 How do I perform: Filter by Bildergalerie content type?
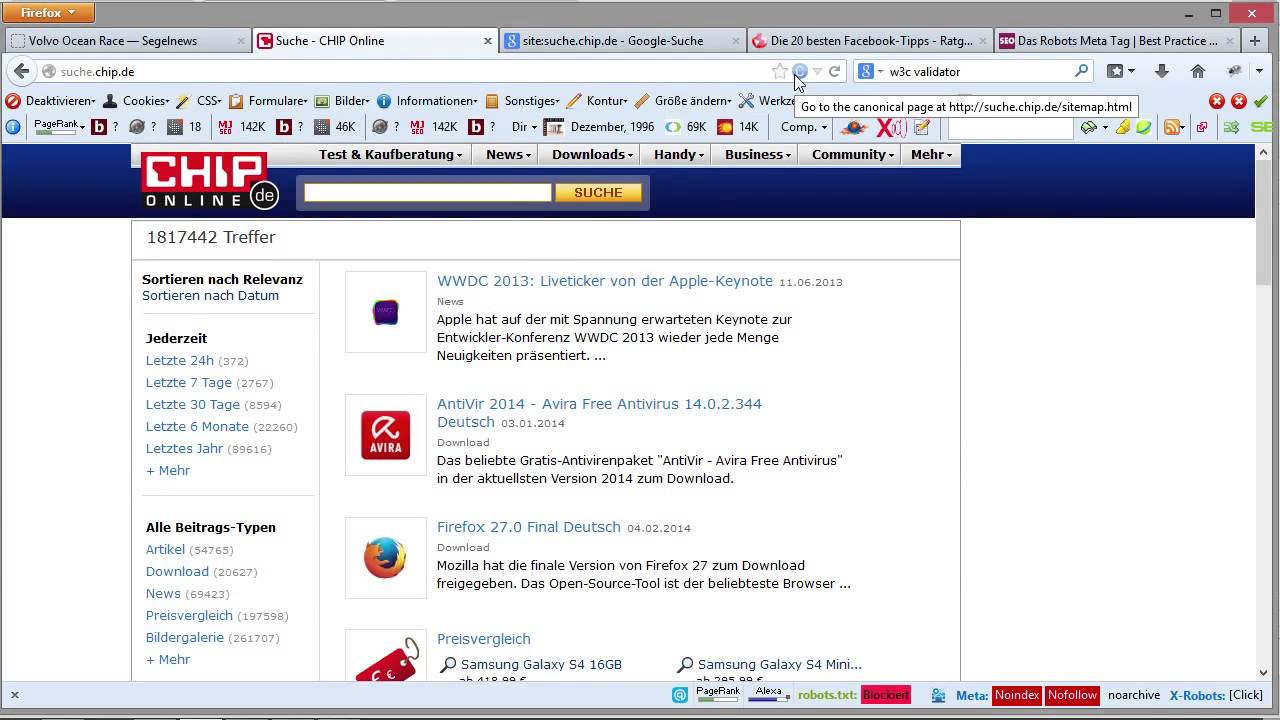(185, 637)
